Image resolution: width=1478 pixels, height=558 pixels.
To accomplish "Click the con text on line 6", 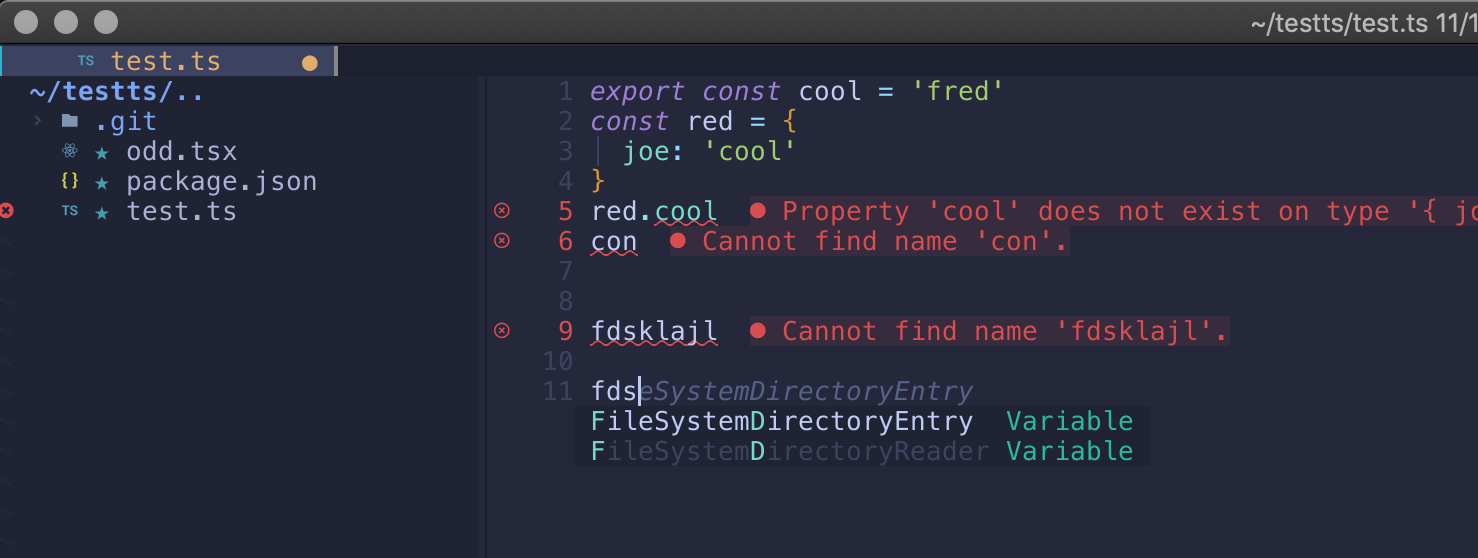I will pos(614,241).
